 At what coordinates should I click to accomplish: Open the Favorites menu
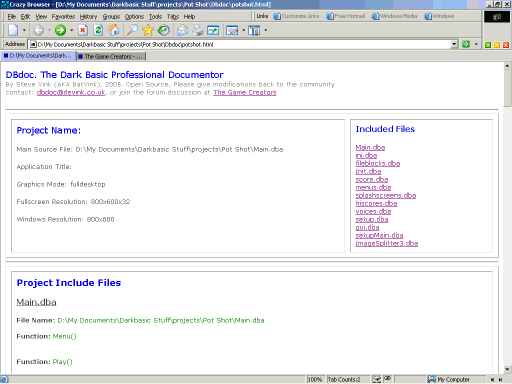pos(63,16)
